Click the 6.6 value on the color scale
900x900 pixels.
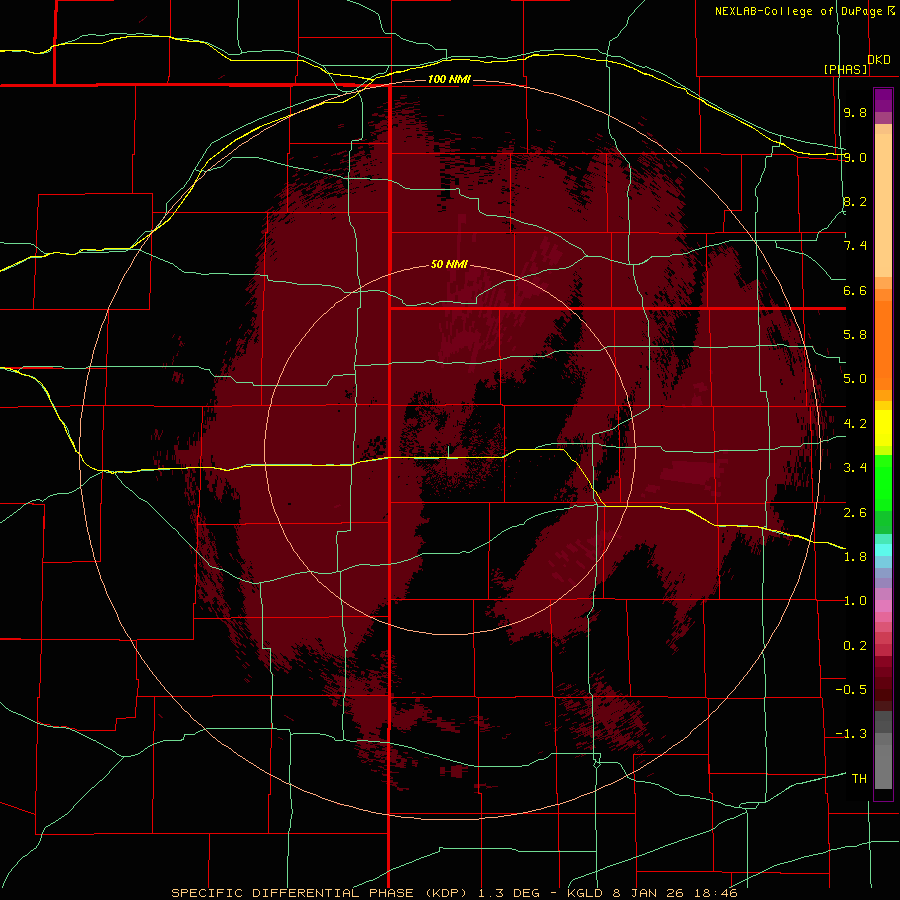click(x=855, y=290)
